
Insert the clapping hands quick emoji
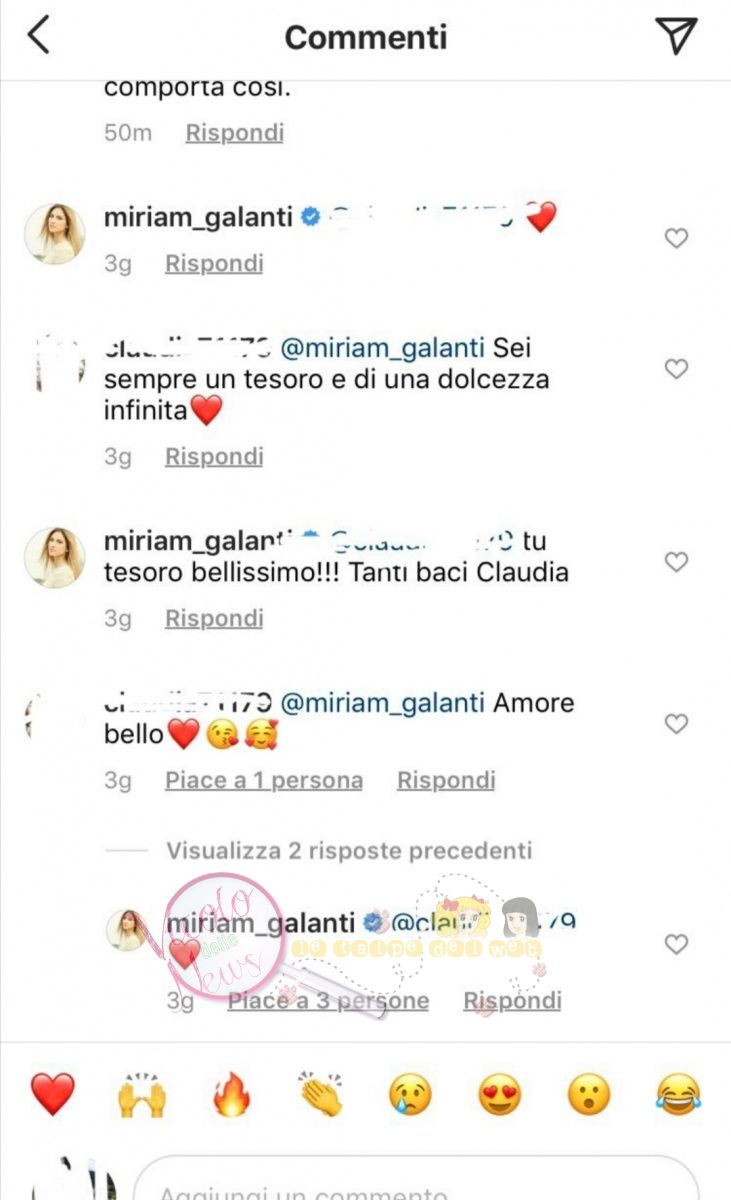coord(320,1094)
